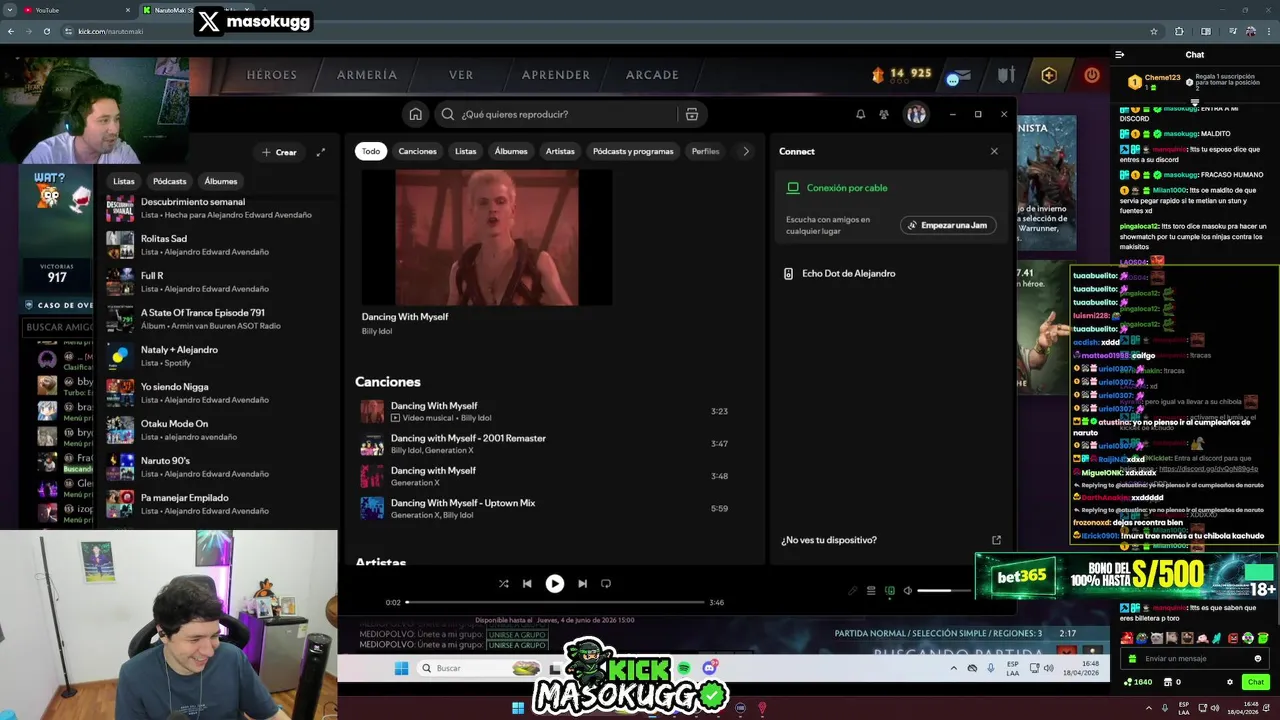
Task: Open Spotify from inner taskbar
Action: pyautogui.click(x=684, y=668)
